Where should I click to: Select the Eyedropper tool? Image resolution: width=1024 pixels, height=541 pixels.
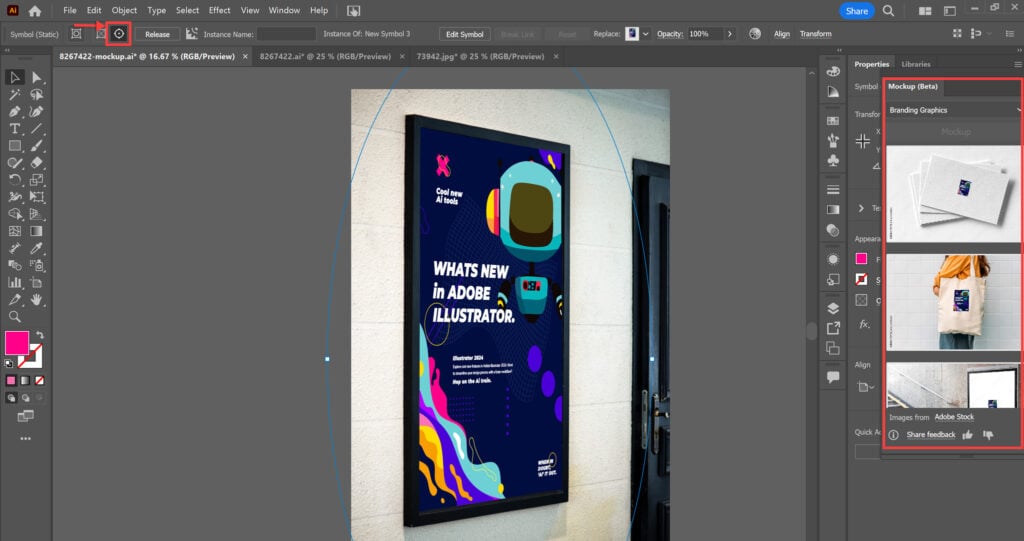tap(37, 248)
